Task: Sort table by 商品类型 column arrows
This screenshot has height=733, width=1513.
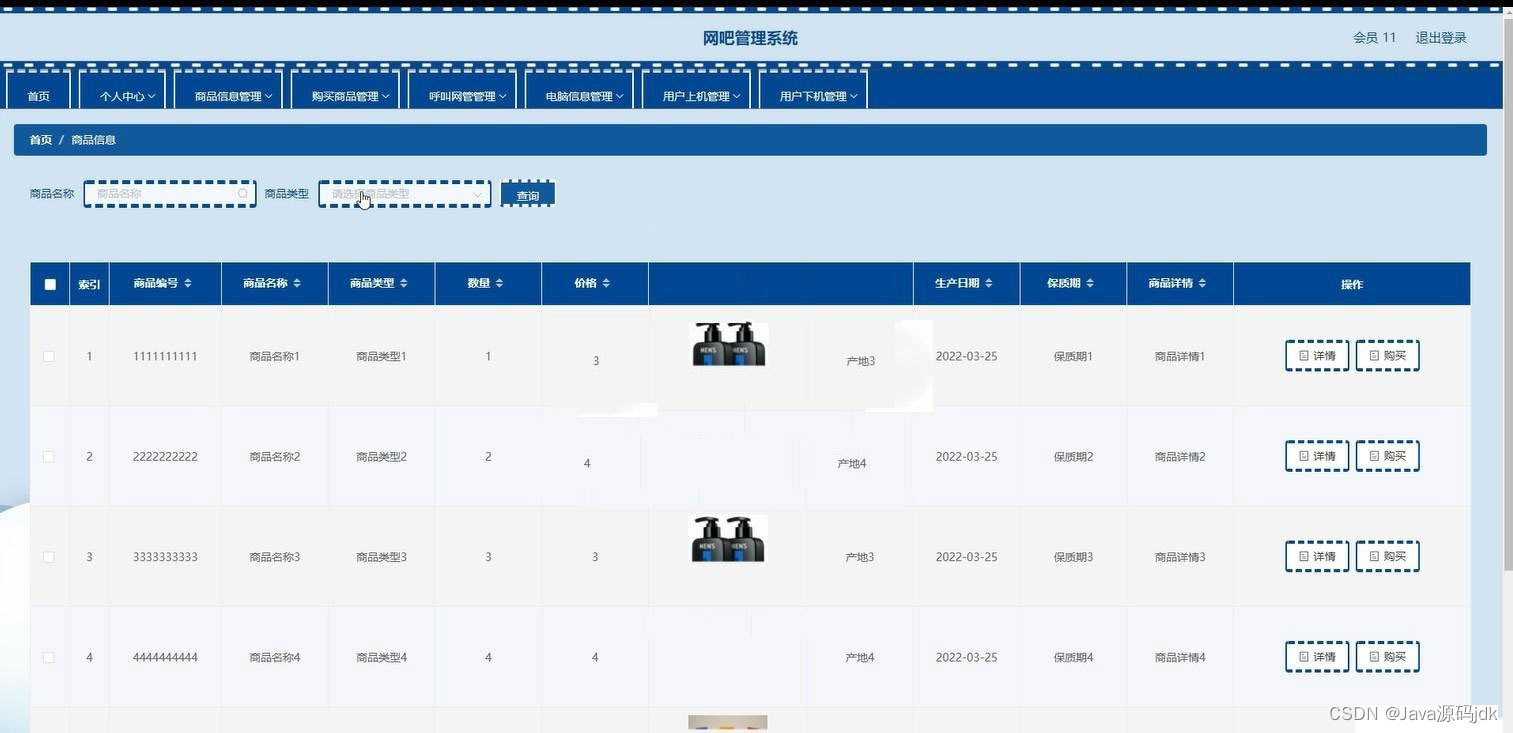Action: tap(403, 284)
